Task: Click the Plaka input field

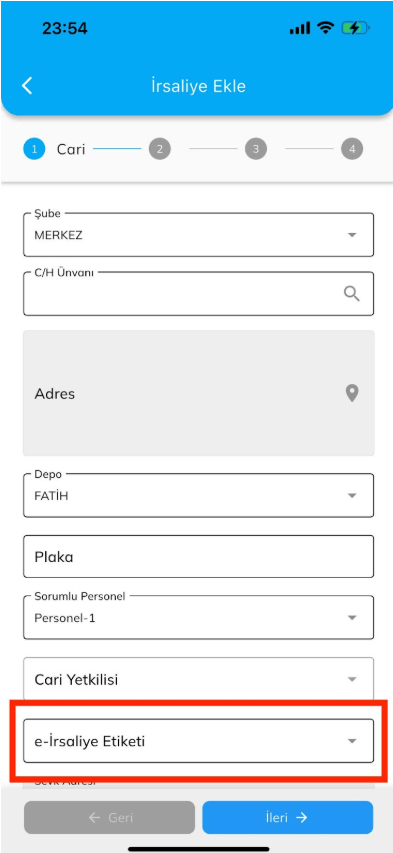Action: [x=199, y=557]
